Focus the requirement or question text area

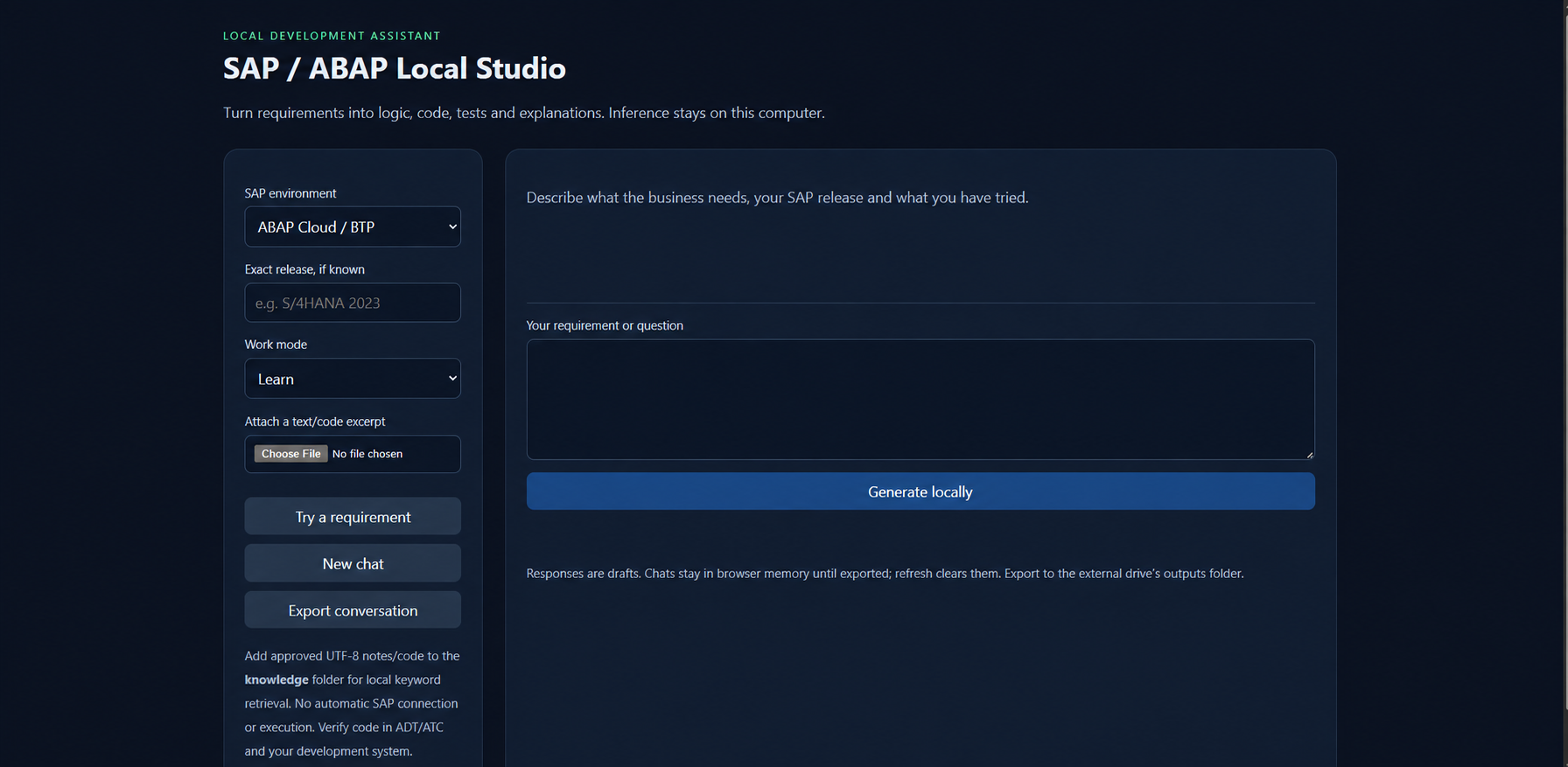click(x=920, y=400)
